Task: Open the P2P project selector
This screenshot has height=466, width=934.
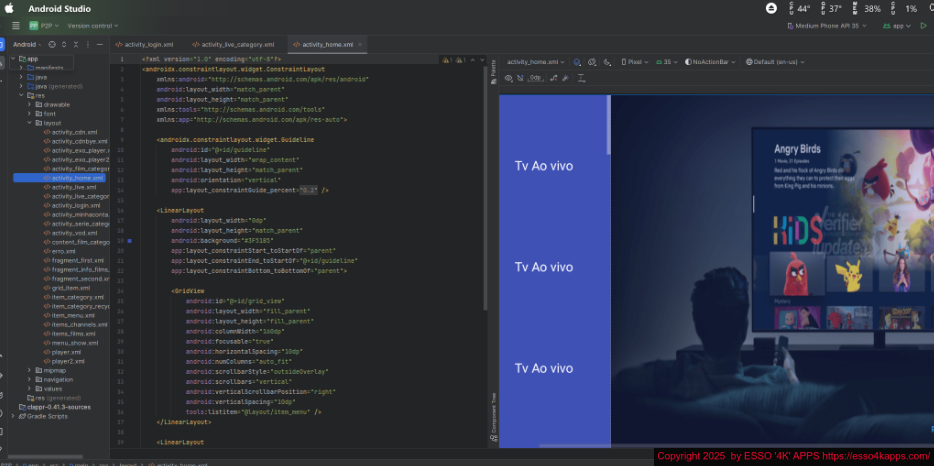Action: tap(44, 26)
